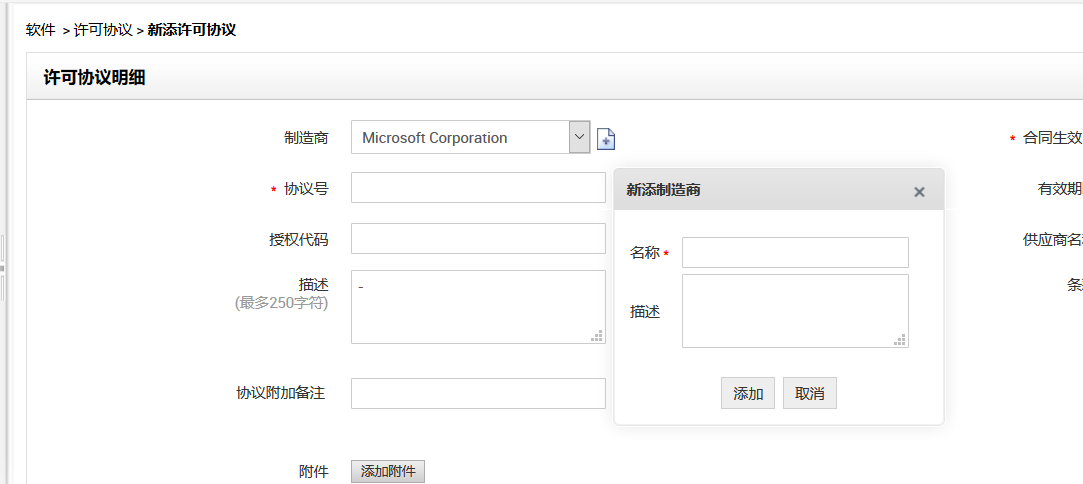
Task: Click the 名称 field in the popup
Action: click(795, 252)
